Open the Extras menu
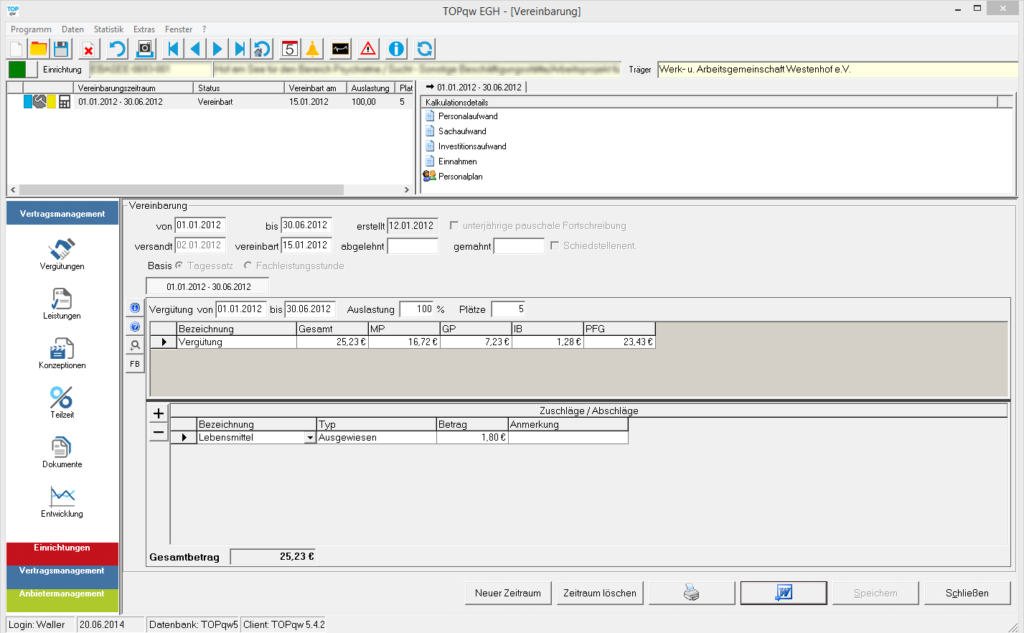The height and width of the screenshot is (633, 1024). 144,30
